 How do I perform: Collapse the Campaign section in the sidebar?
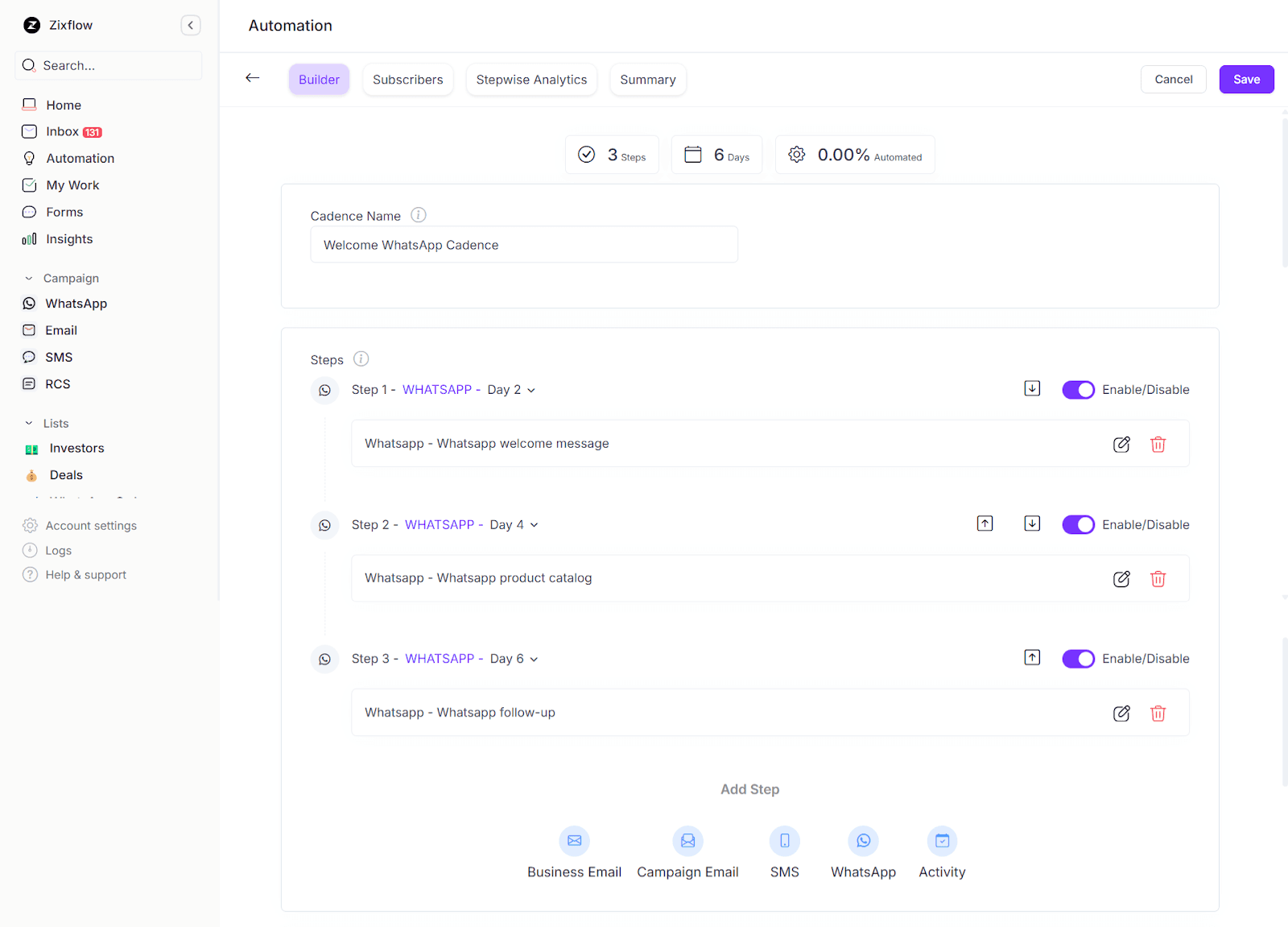point(30,279)
